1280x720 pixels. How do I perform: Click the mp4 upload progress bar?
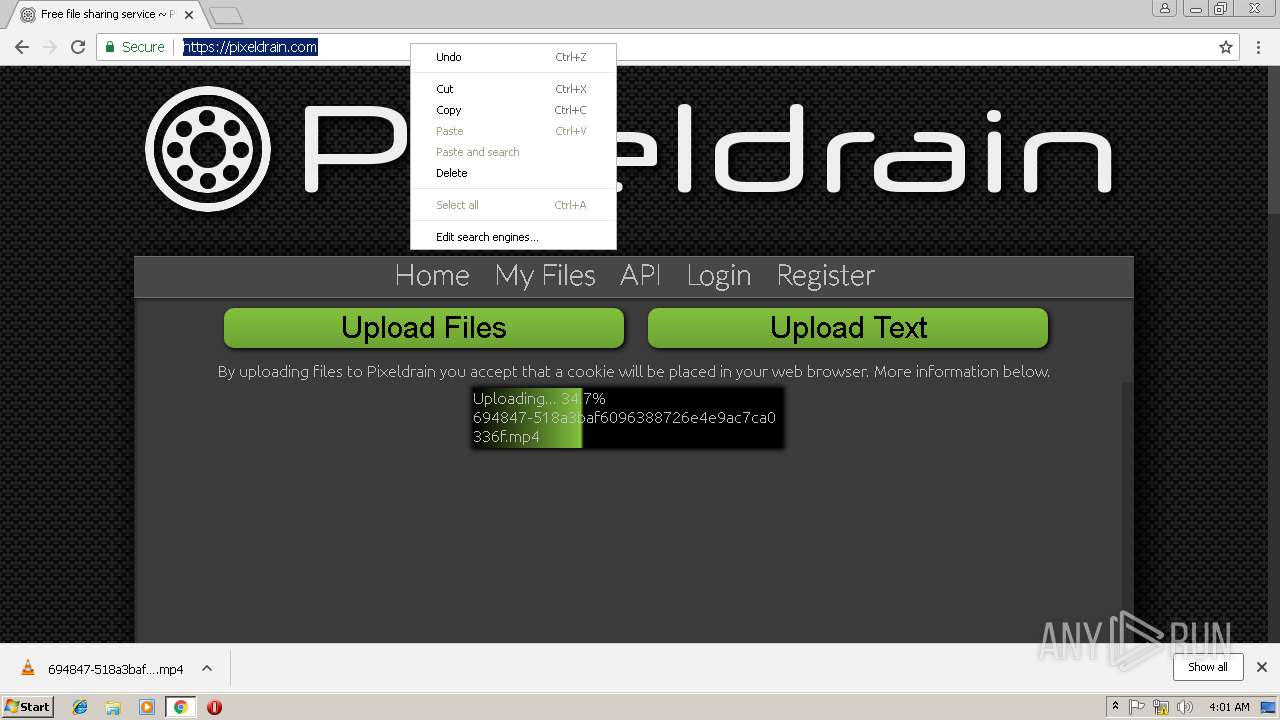[627, 418]
